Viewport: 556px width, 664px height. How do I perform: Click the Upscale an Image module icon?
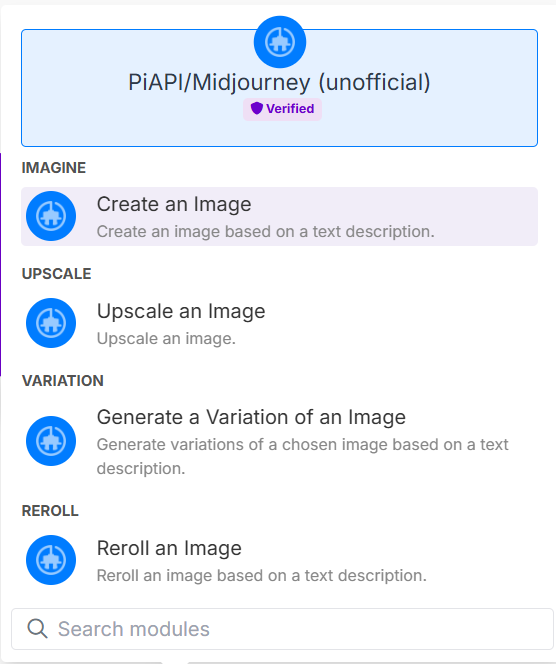tap(51, 323)
